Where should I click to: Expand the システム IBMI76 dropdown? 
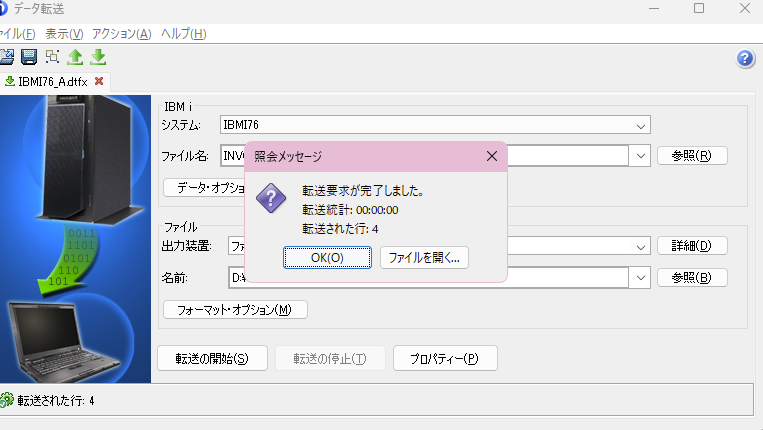pos(640,125)
